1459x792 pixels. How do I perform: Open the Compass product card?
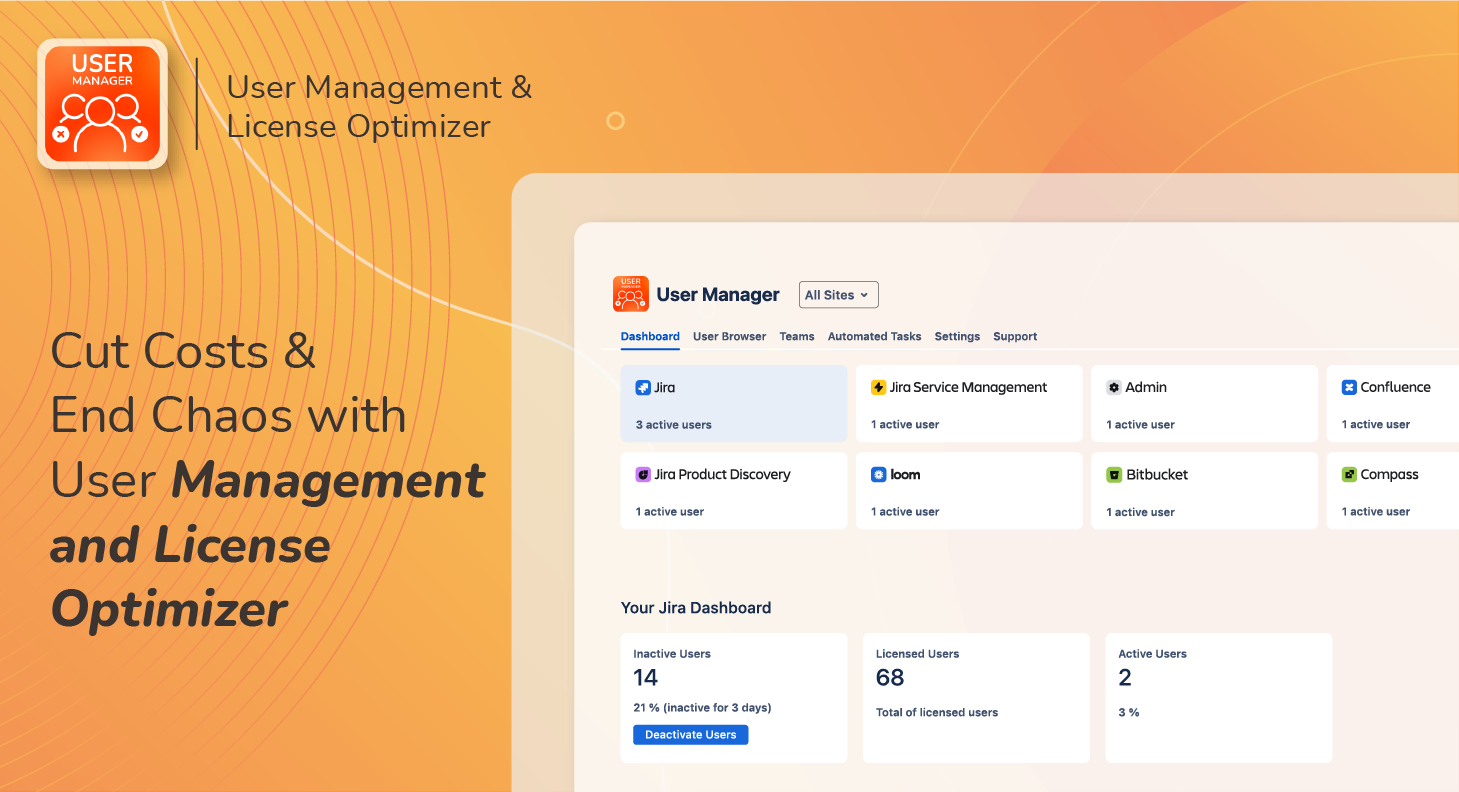(1393, 490)
